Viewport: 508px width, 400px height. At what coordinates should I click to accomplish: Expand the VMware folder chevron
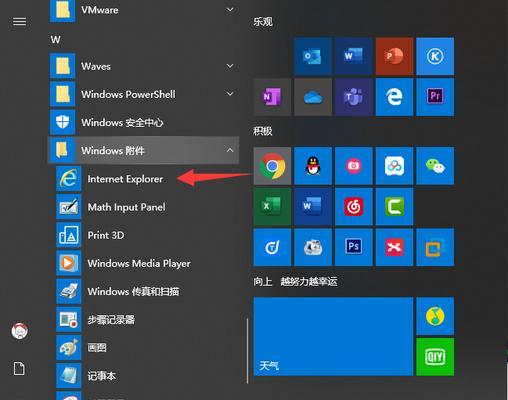[230, 10]
